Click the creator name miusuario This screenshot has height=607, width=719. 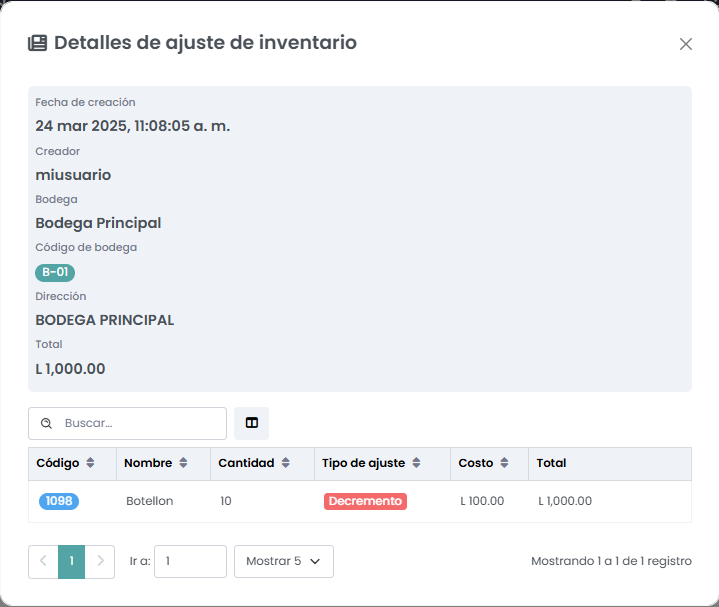point(73,175)
